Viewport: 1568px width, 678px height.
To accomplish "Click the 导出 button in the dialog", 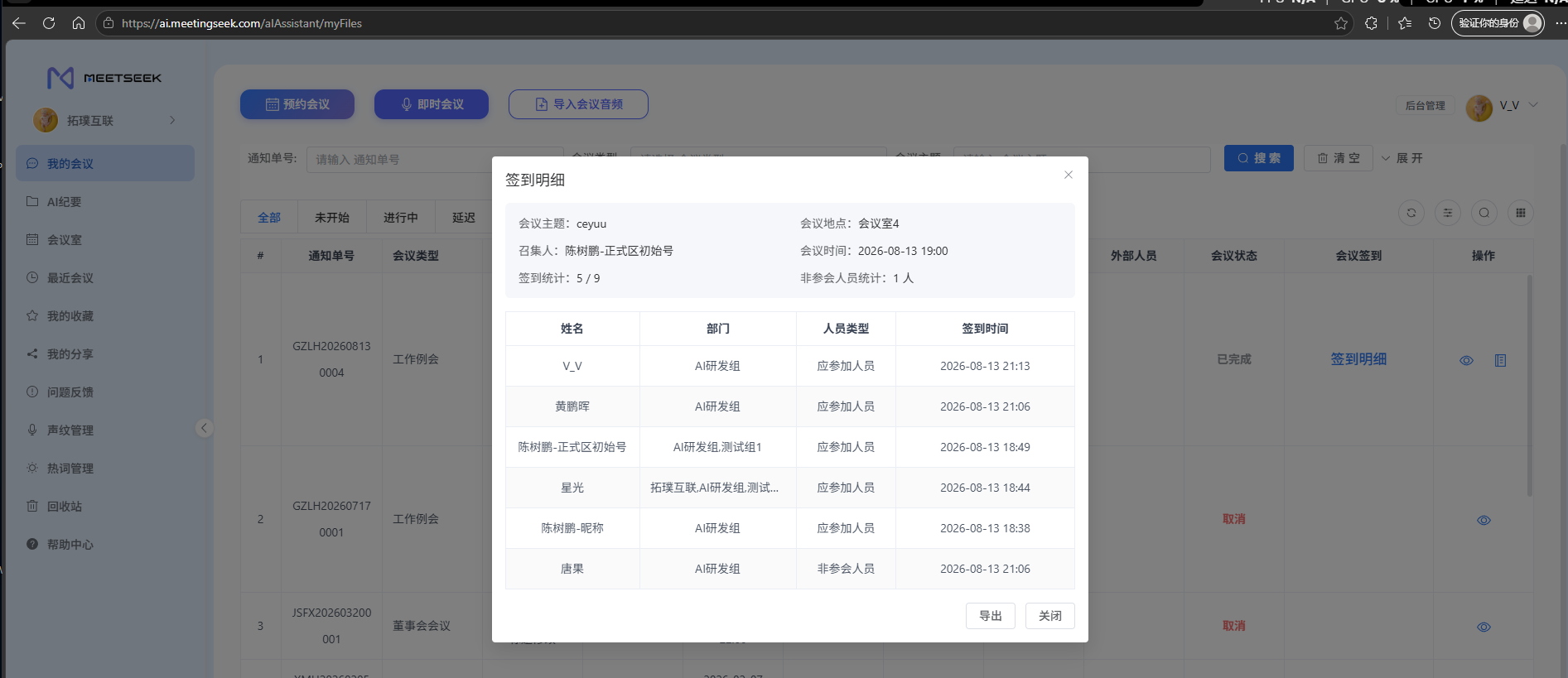I will (x=991, y=616).
